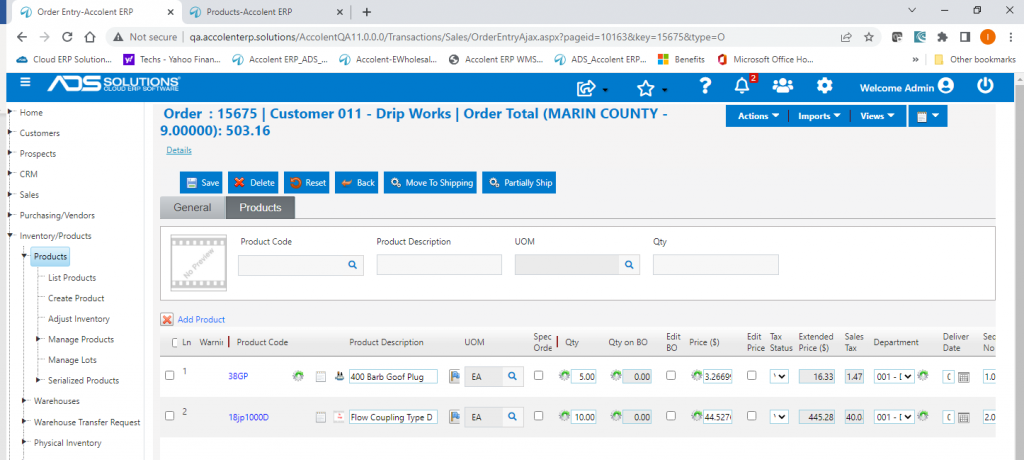1024x460 pixels.
Task: Check Edit BO for the 38GP row
Action: [670, 376]
